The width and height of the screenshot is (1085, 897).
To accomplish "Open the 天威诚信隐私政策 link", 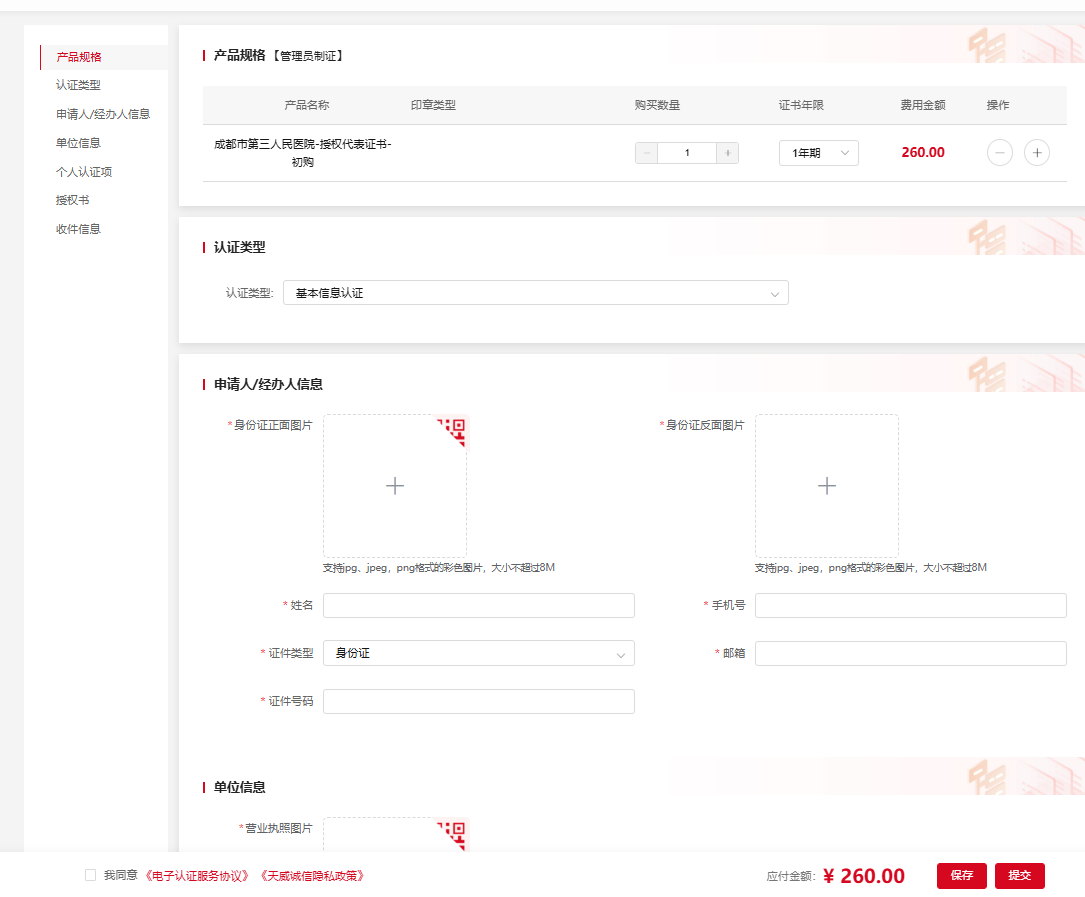I will [x=312, y=876].
